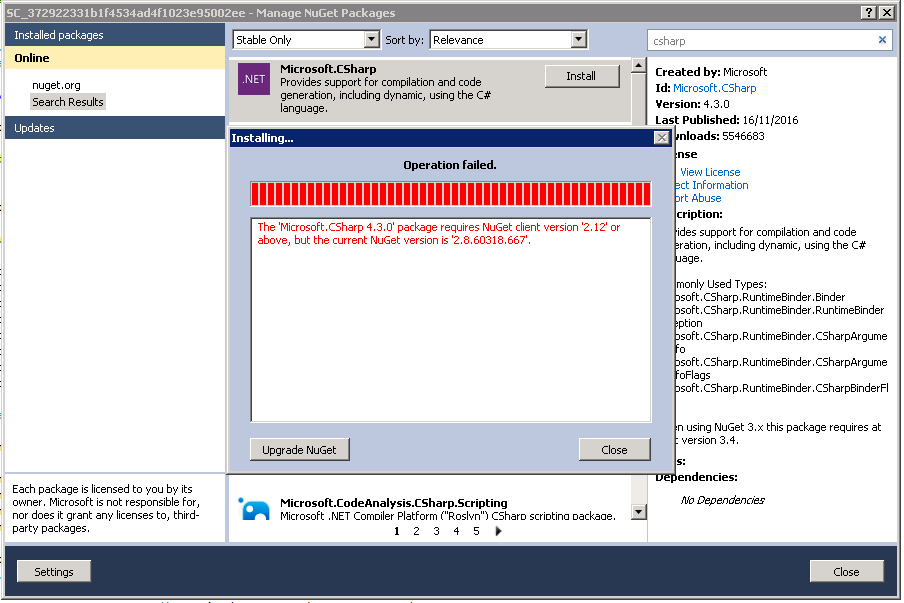
Task: Select the nuget.org source
Action: (56, 85)
